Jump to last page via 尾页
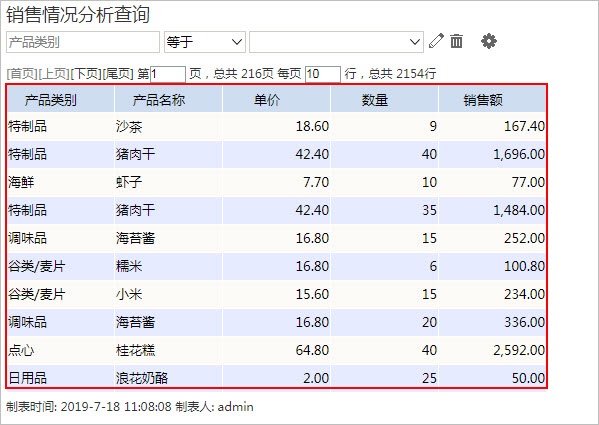The image size is (599, 425). (118, 74)
